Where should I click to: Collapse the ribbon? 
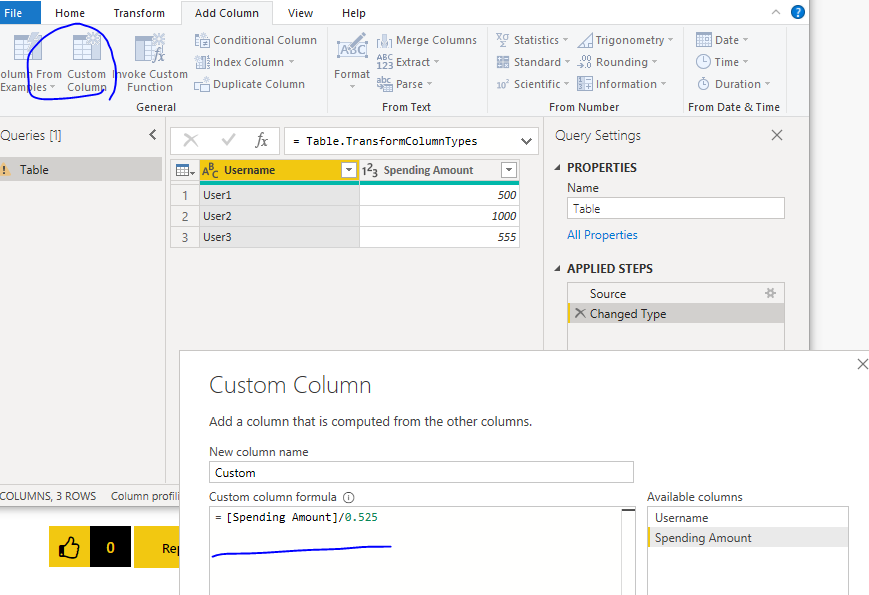point(776,12)
